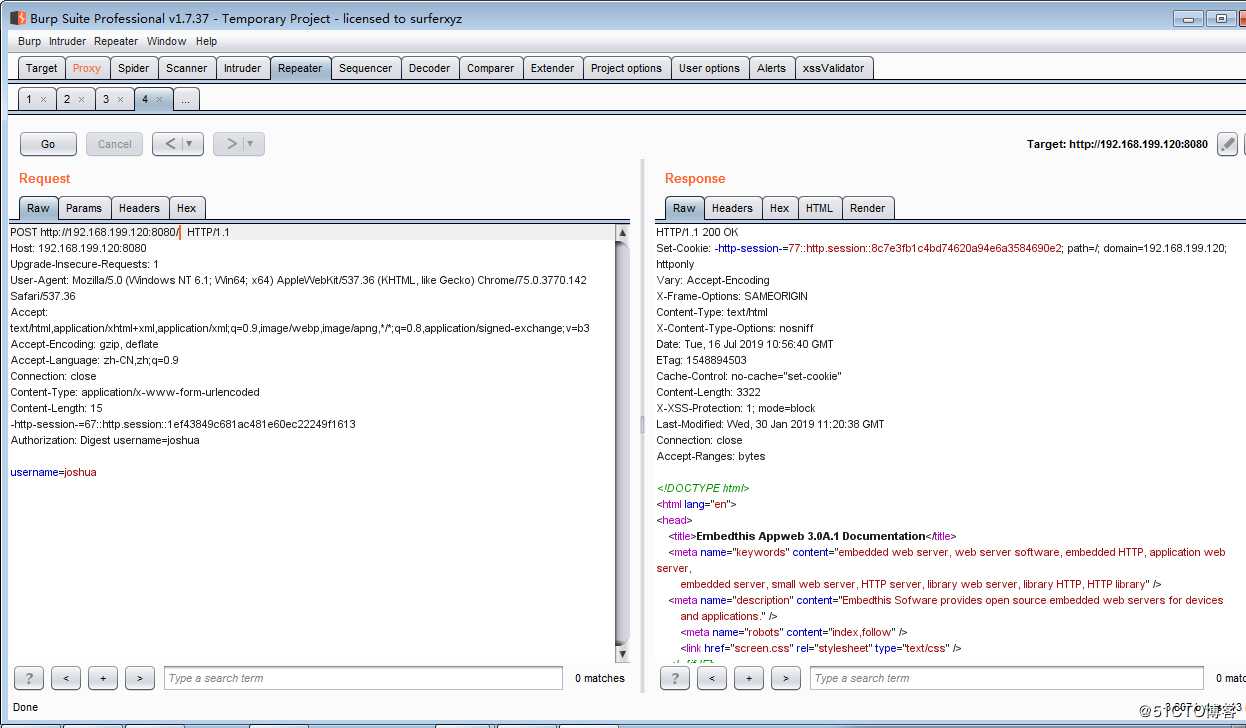Click response search help ? button
The width and height of the screenshot is (1246, 728).
tap(675, 678)
